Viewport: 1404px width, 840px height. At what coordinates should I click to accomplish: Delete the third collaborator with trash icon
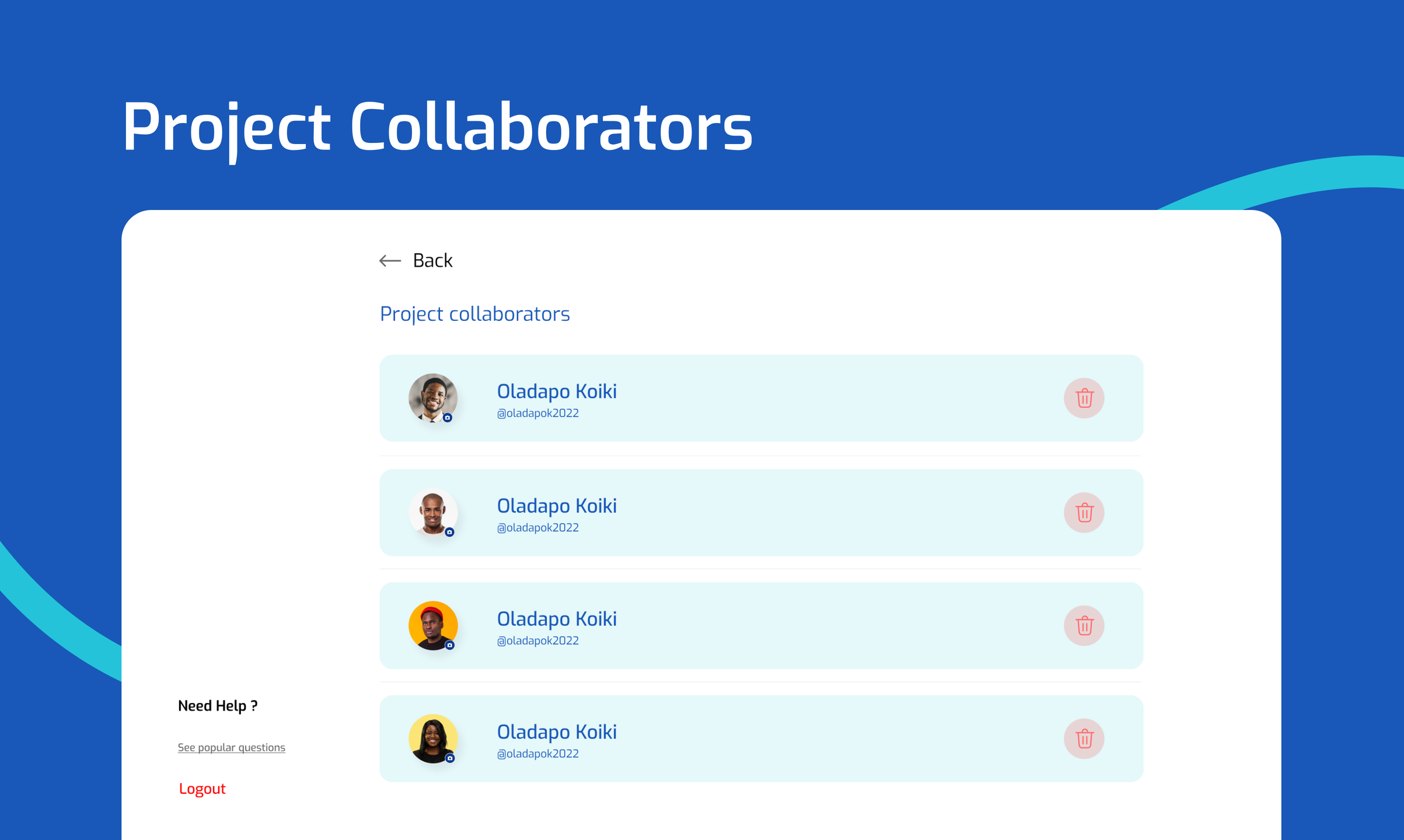click(x=1084, y=626)
